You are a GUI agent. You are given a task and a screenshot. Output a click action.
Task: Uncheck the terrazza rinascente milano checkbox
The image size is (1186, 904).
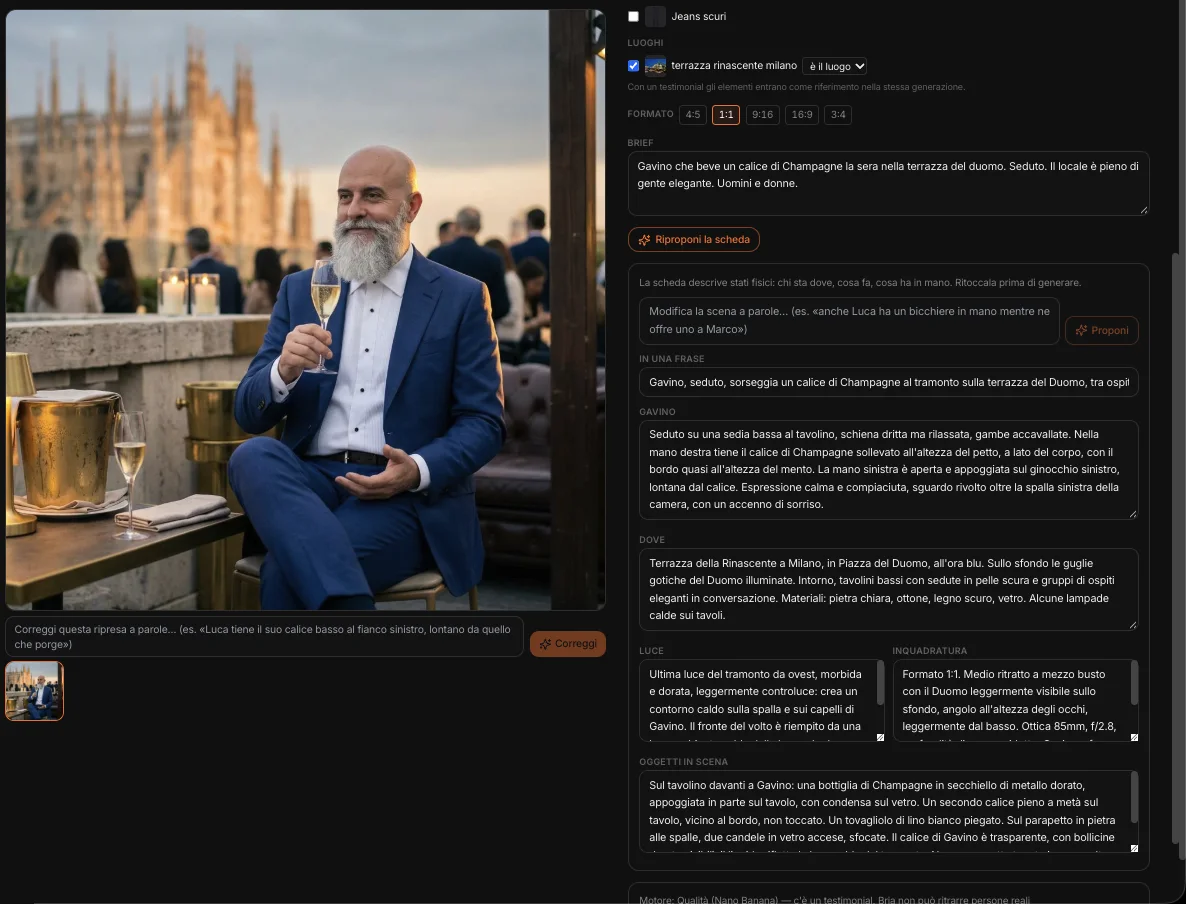coord(633,66)
